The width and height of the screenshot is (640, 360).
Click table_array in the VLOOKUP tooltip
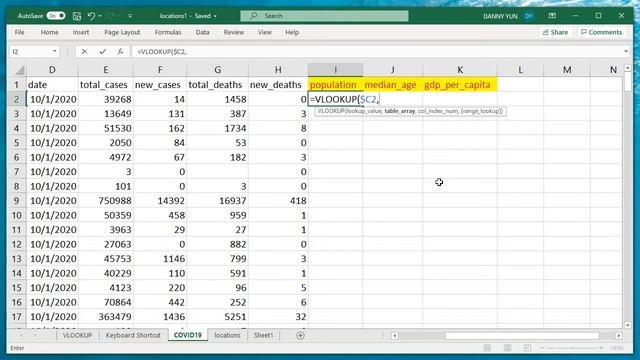tap(399, 111)
